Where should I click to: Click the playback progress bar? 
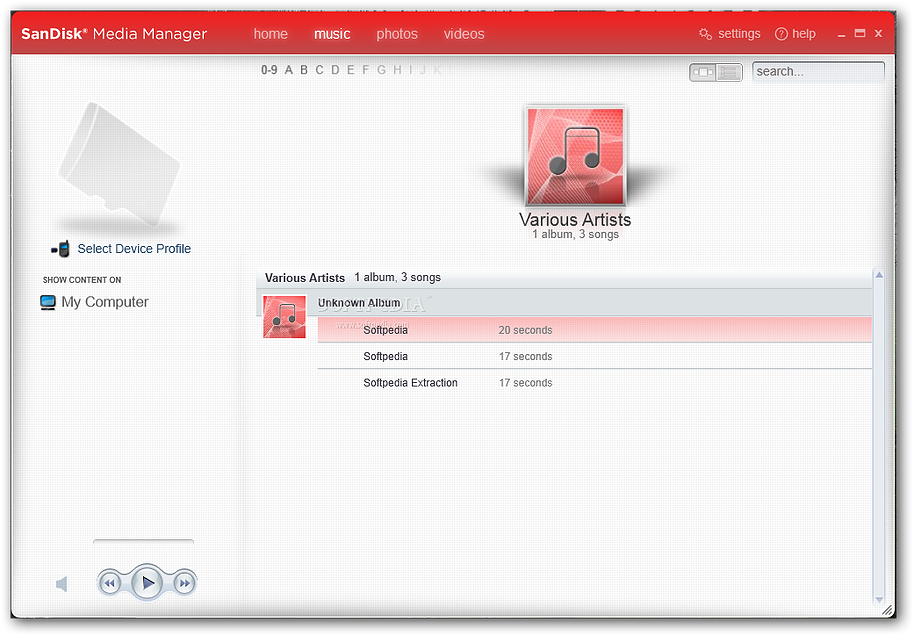pyautogui.click(x=143, y=543)
